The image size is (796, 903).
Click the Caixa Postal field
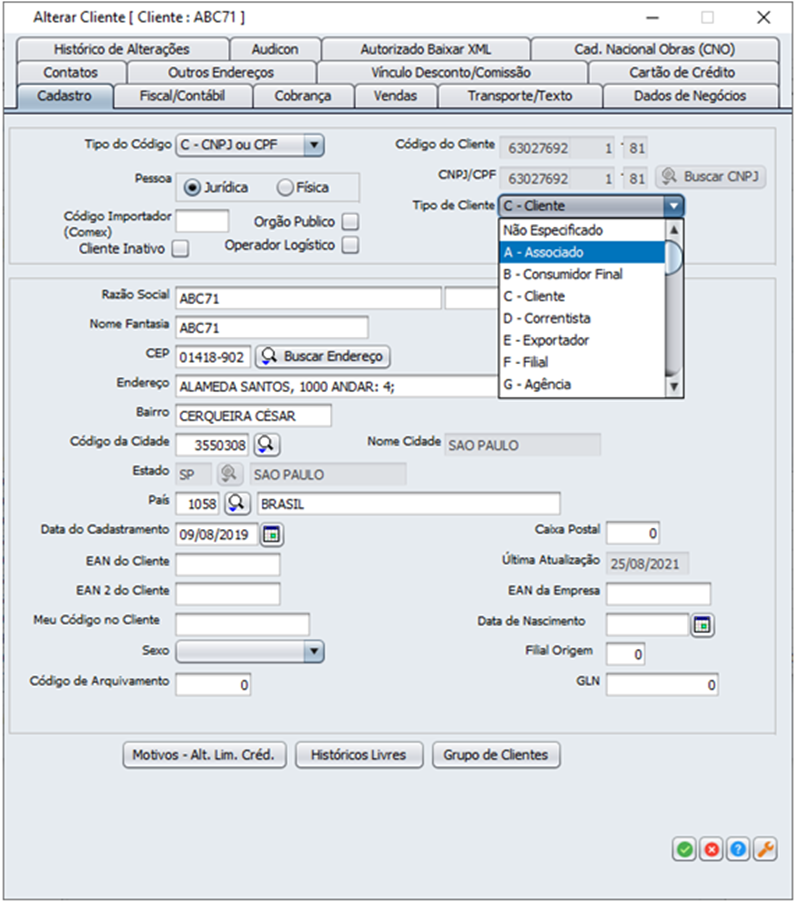(633, 533)
